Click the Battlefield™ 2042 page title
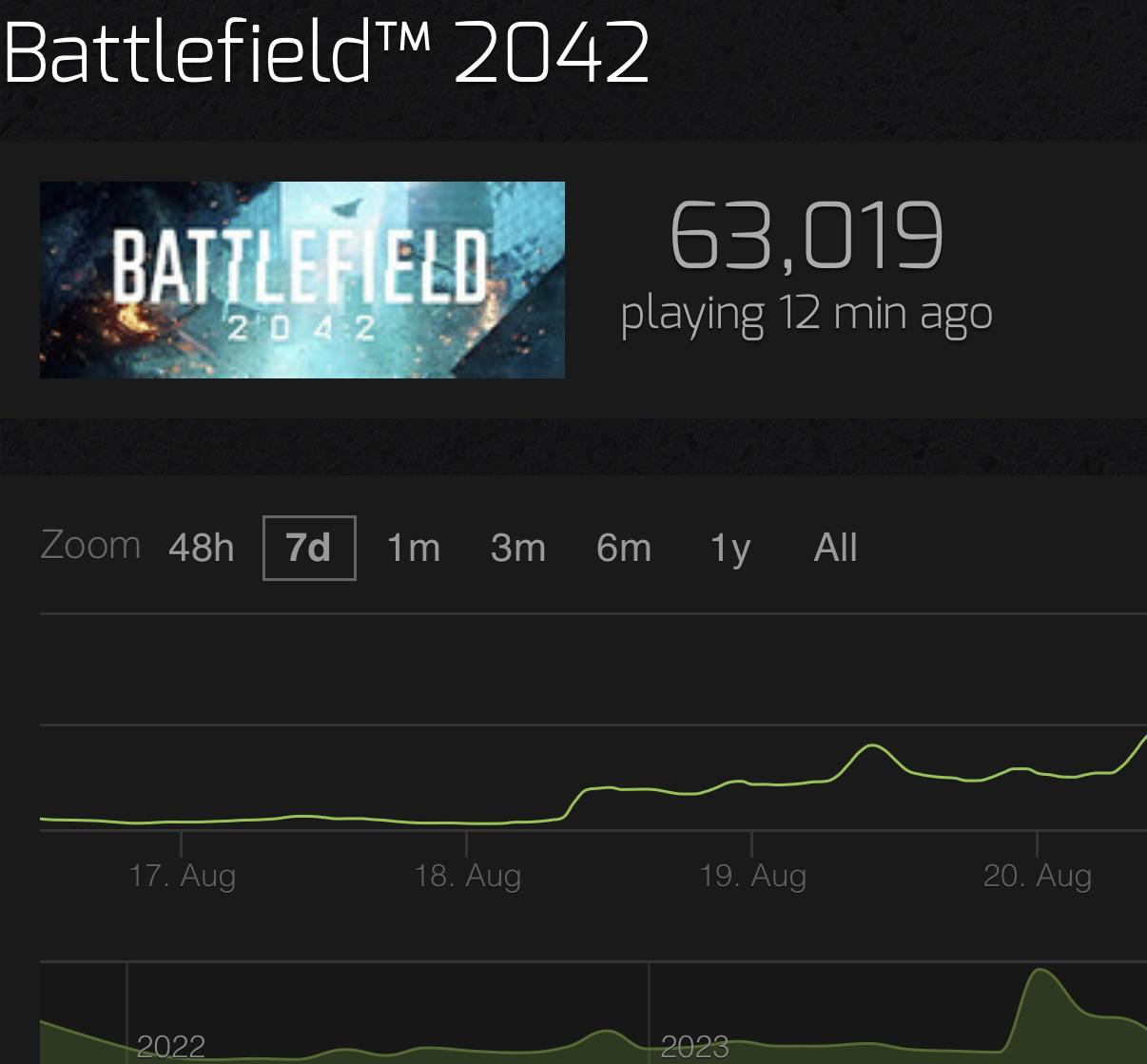Image resolution: width=1147 pixels, height=1064 pixels. click(x=326, y=51)
